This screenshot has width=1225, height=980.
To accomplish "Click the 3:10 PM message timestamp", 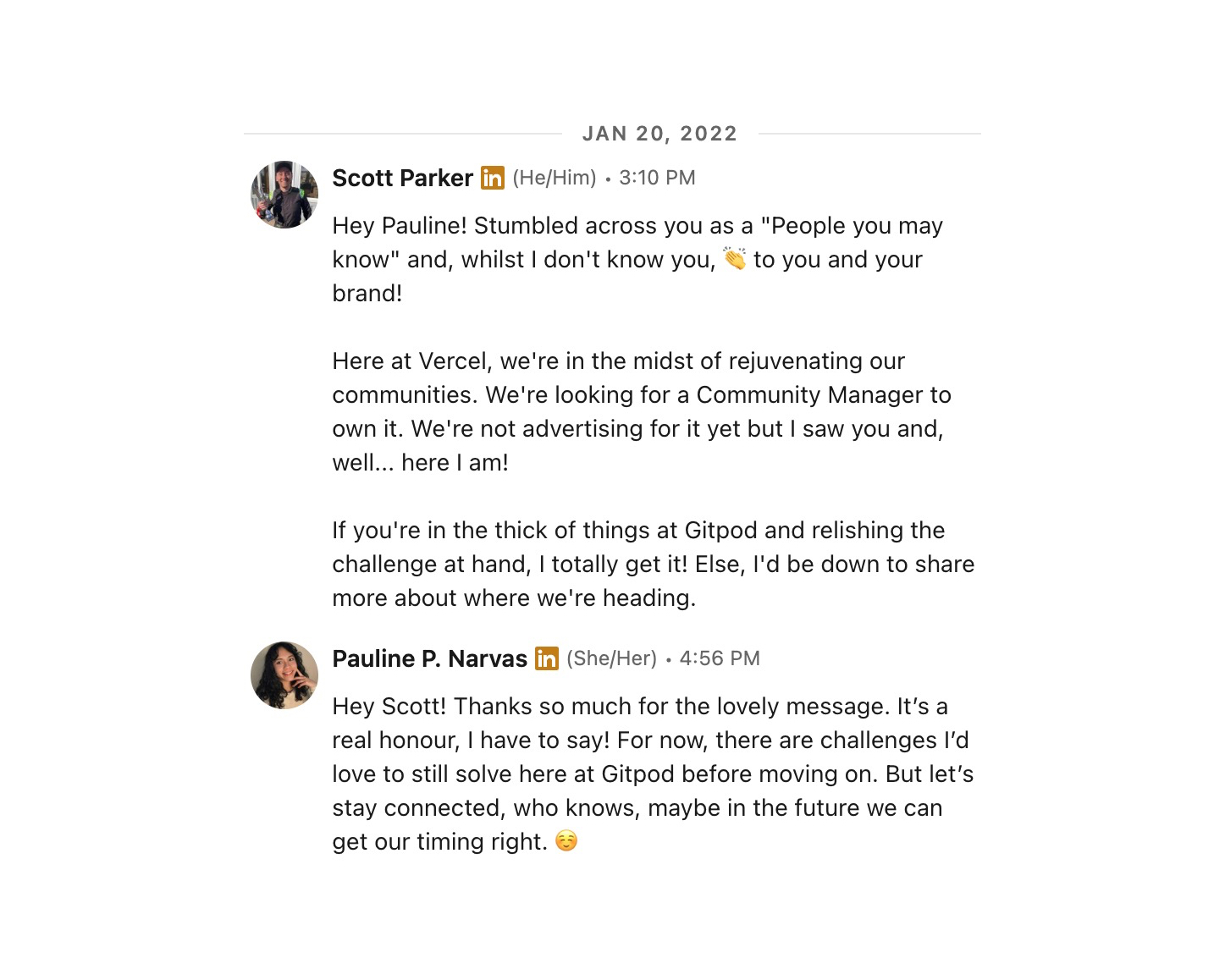I will pyautogui.click(x=657, y=178).
